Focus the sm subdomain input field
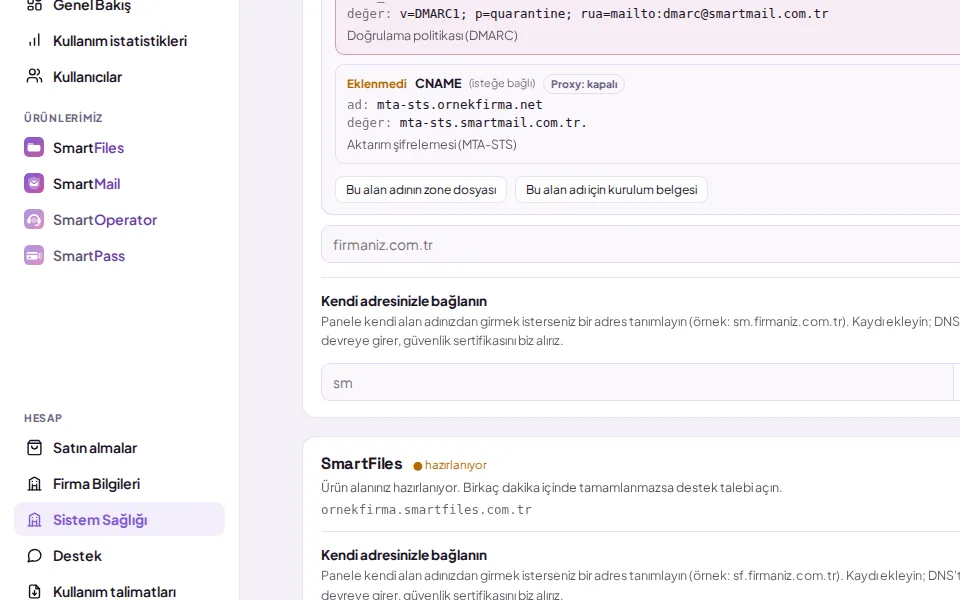The height and width of the screenshot is (600, 960). coord(637,383)
